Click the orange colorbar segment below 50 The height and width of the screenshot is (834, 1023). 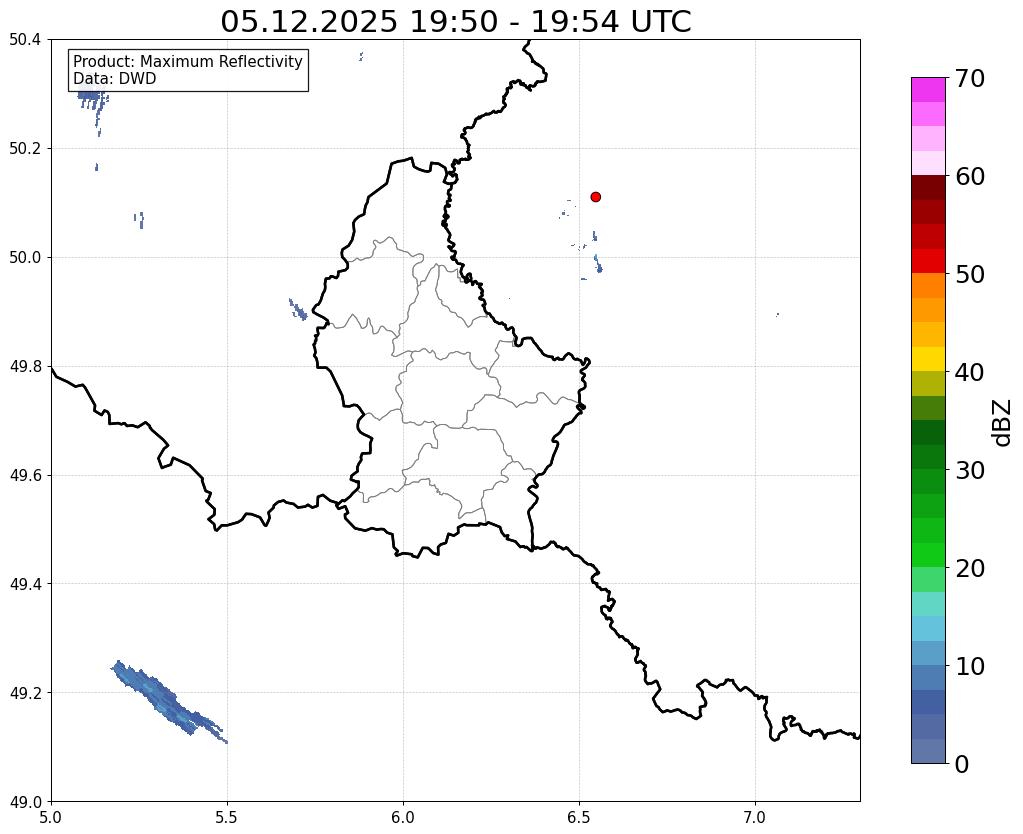click(x=928, y=286)
